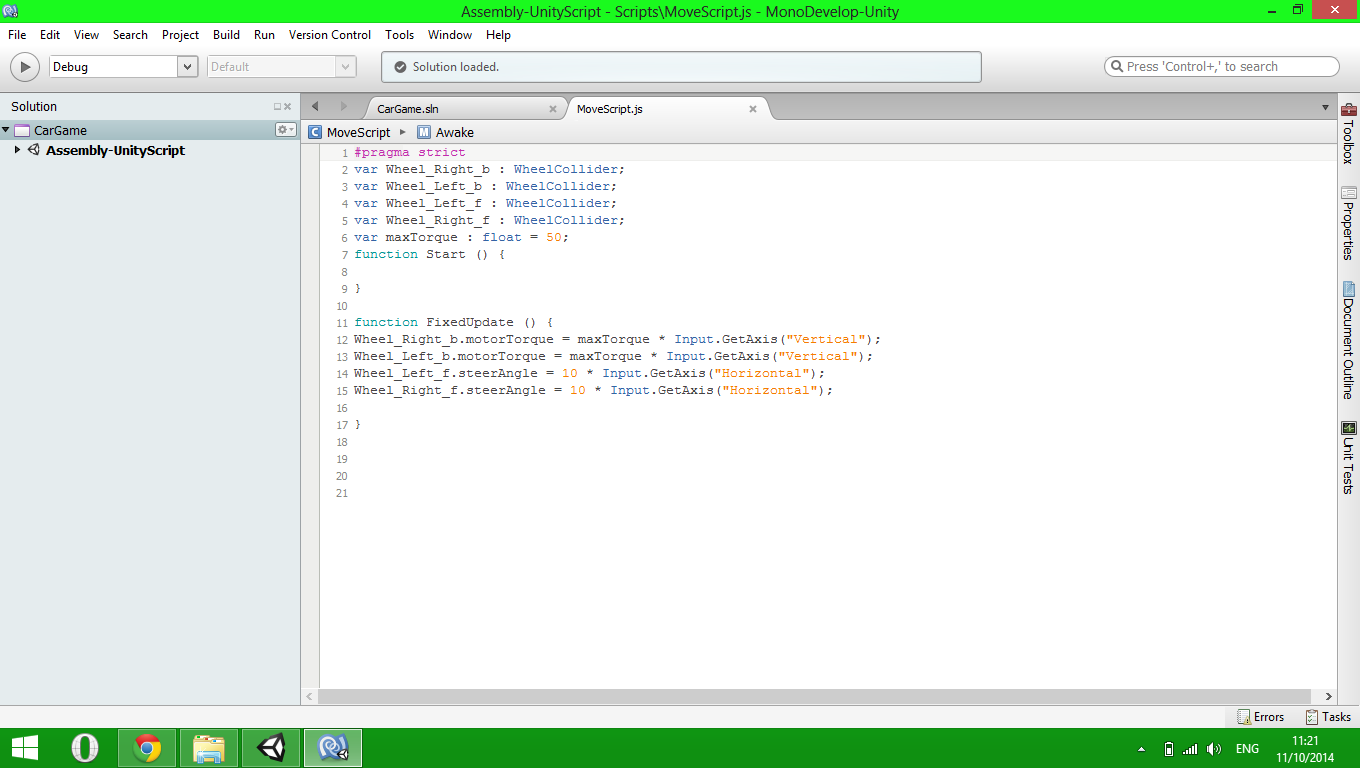
Task: Select Assembly-UnityScript project in the tree
Action: coord(115,150)
